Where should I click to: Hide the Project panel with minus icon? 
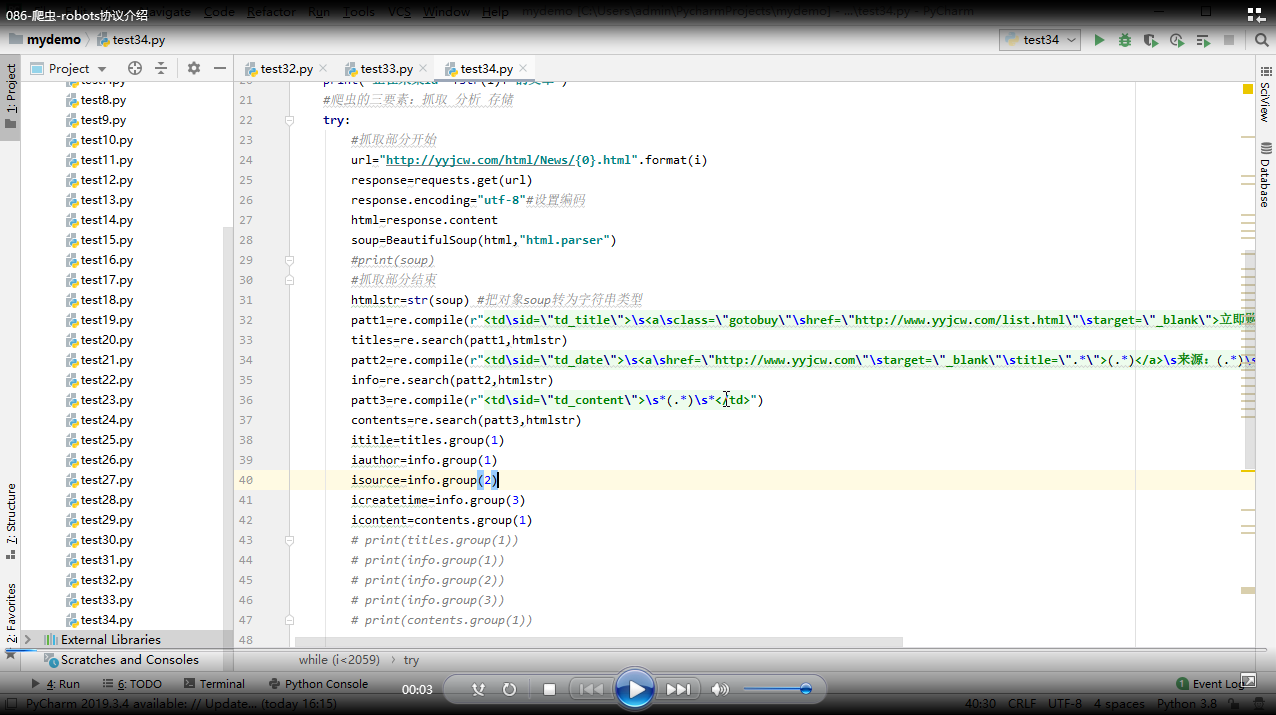coord(220,68)
